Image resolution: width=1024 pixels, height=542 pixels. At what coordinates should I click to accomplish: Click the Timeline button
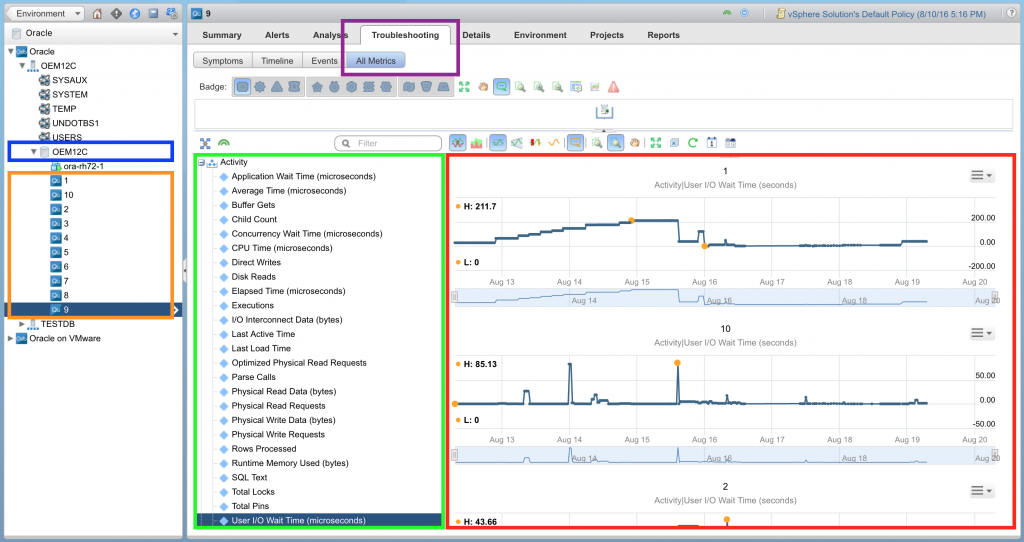pyautogui.click(x=277, y=61)
